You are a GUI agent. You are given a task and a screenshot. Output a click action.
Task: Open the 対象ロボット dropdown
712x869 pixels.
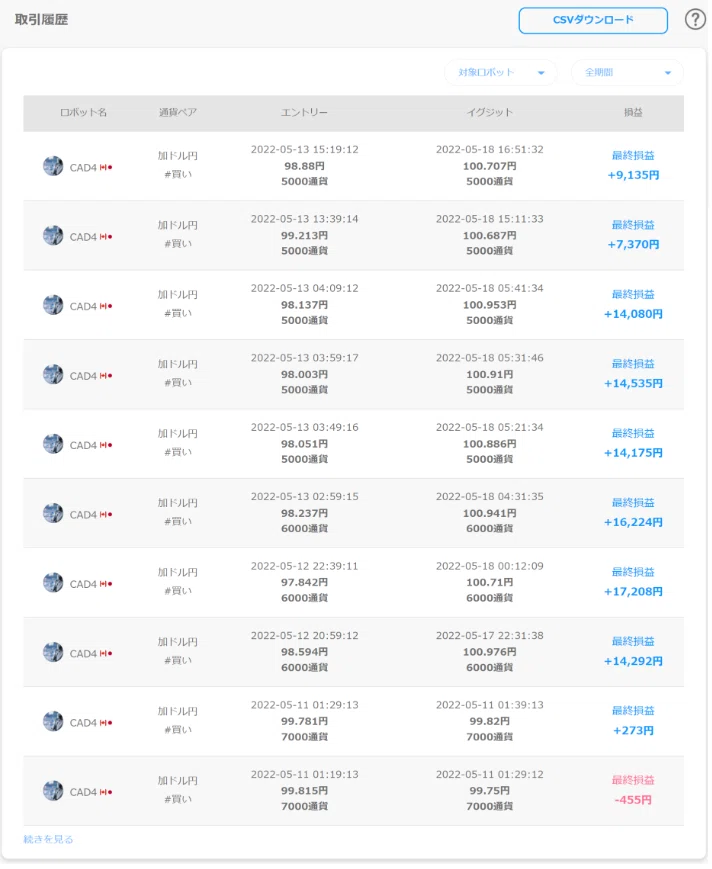500,73
